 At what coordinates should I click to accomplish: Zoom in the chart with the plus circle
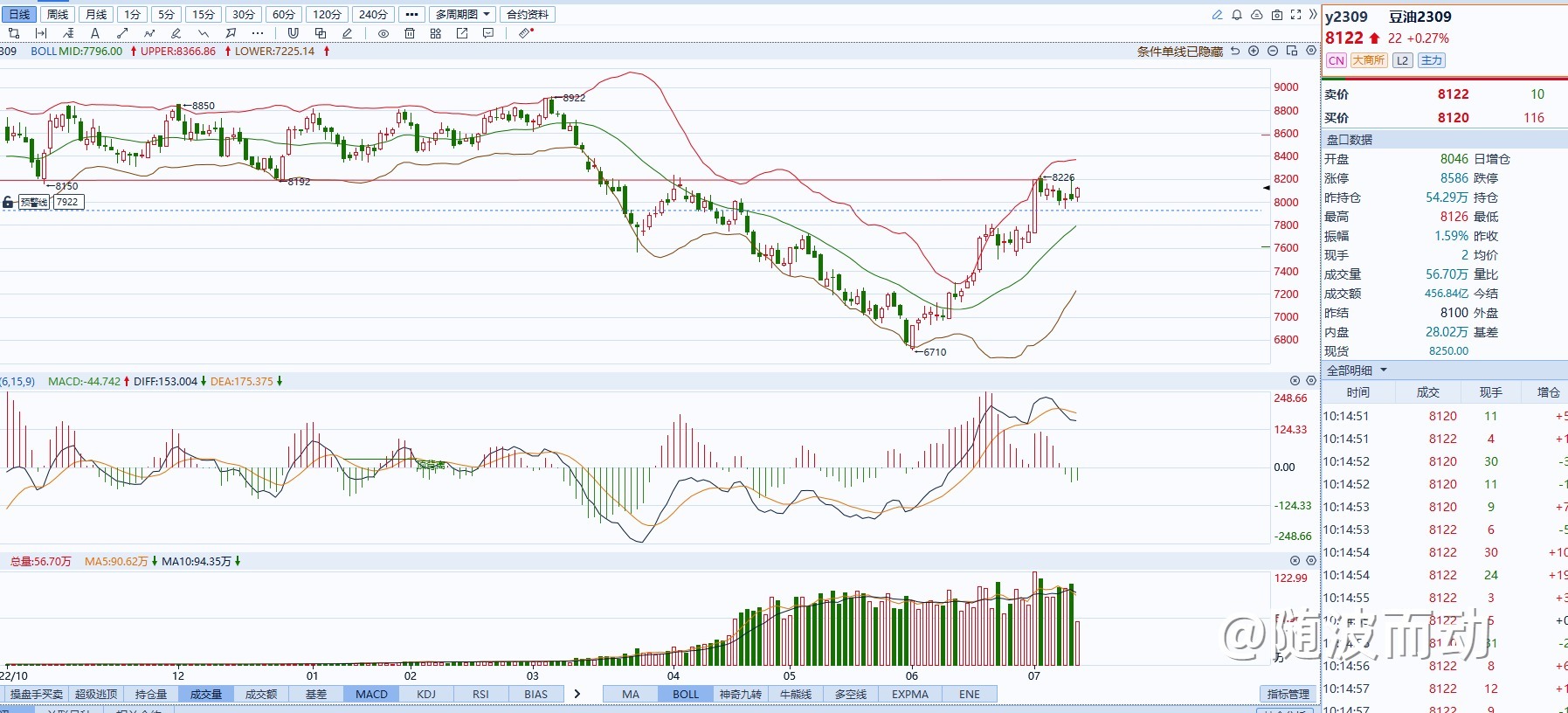pyautogui.click(x=1254, y=51)
